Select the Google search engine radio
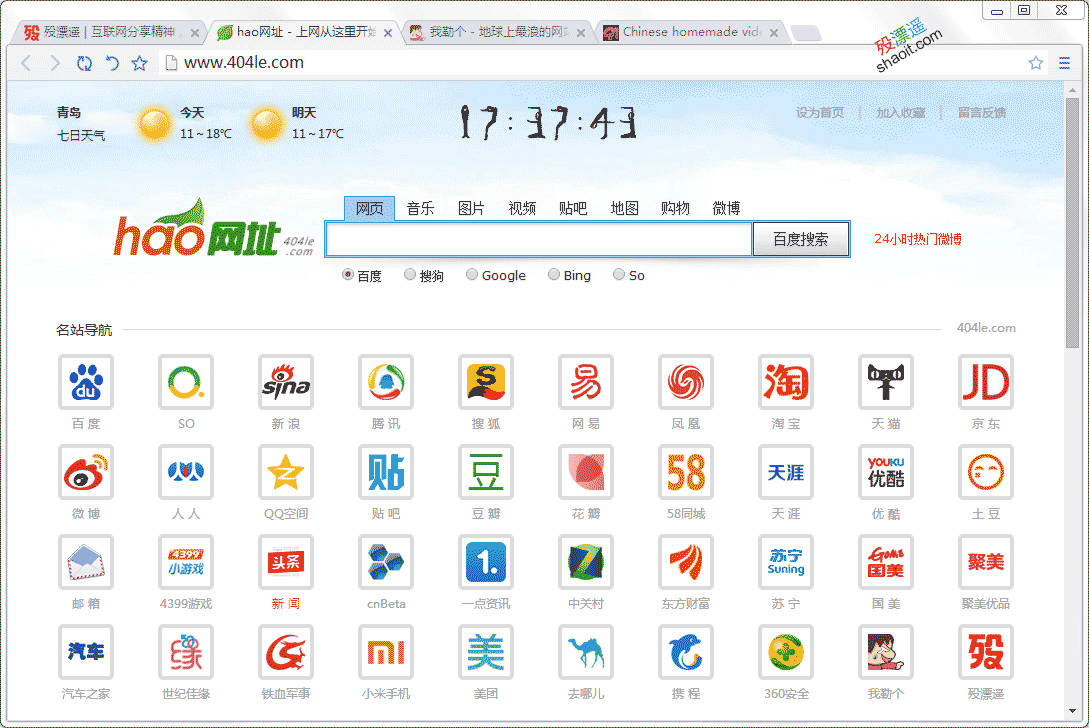Image resolution: width=1089 pixels, height=728 pixels. pyautogui.click(x=472, y=275)
